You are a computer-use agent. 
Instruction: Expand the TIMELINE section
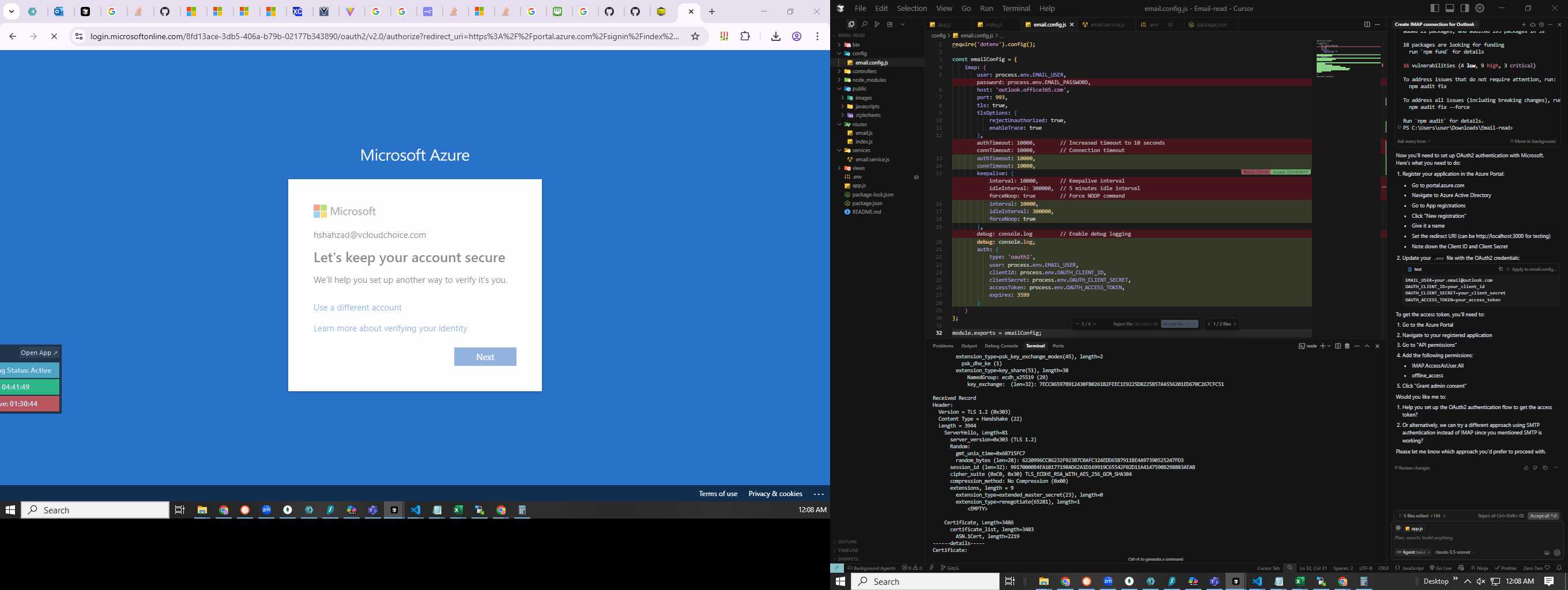coord(847,550)
